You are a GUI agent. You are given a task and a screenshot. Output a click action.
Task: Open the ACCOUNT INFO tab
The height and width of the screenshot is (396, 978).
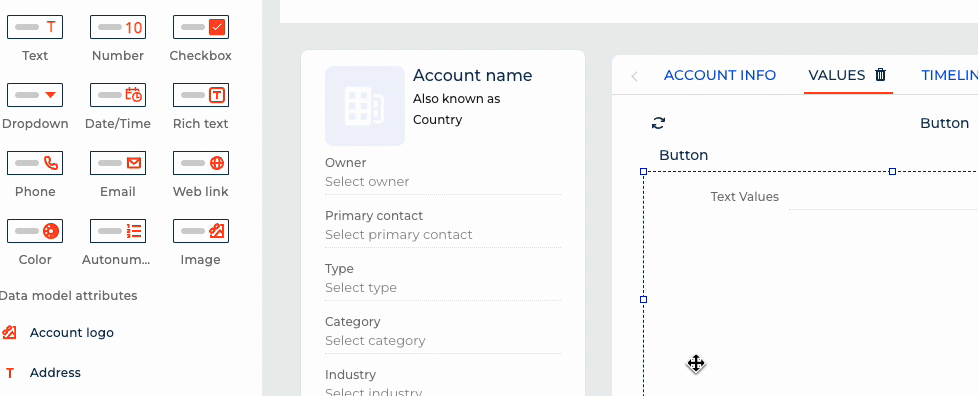720,75
